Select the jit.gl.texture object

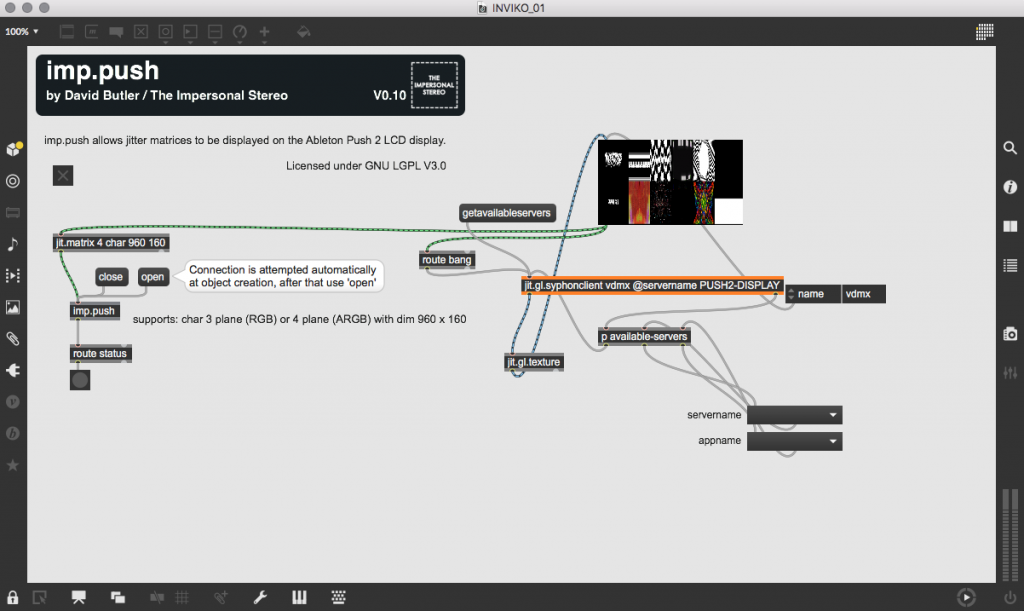click(x=534, y=362)
